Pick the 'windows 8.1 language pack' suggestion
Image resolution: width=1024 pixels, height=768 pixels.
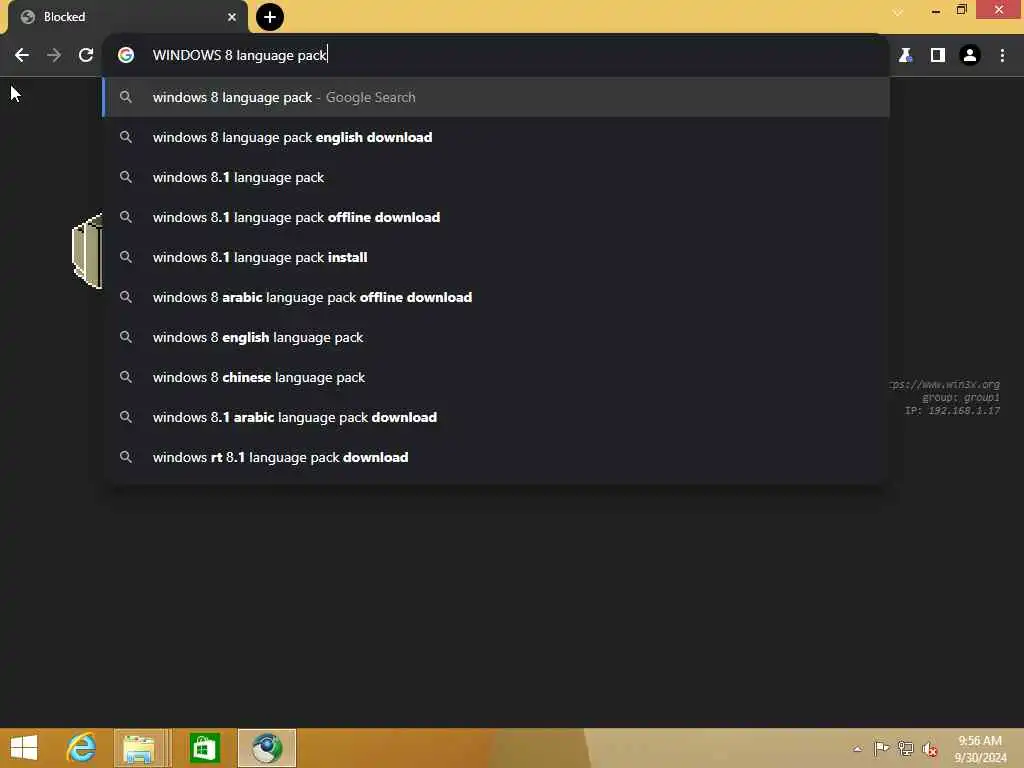pyautogui.click(x=496, y=177)
